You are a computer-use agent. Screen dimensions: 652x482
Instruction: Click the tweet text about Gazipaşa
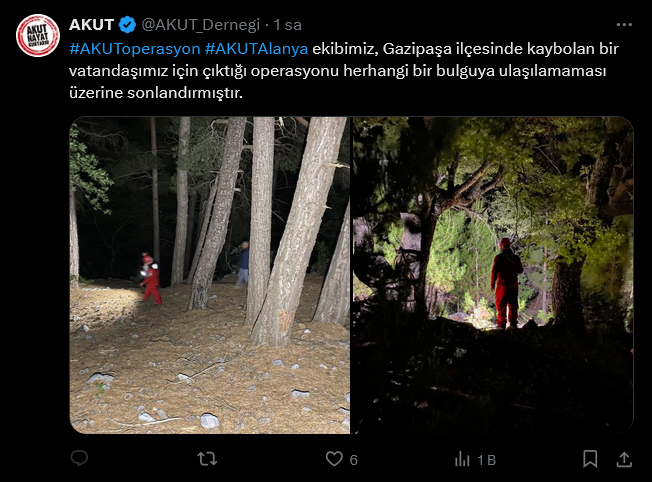coord(344,71)
